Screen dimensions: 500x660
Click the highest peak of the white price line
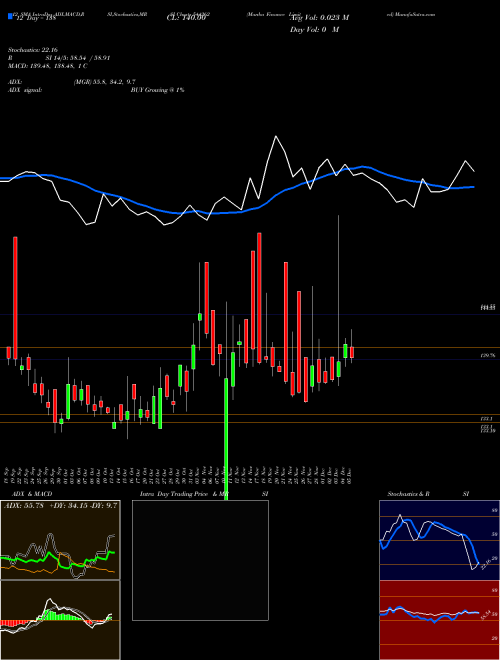(x=276, y=136)
